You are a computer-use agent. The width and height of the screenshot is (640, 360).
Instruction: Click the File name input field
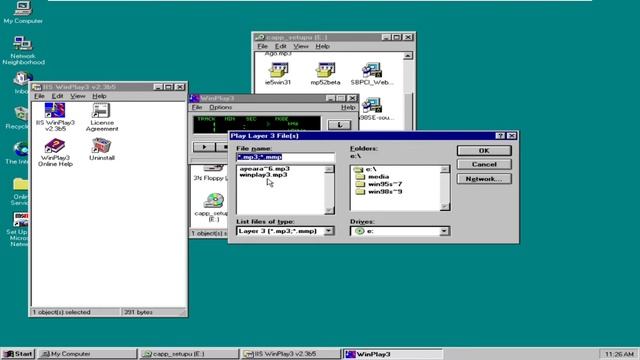pyautogui.click(x=285, y=157)
